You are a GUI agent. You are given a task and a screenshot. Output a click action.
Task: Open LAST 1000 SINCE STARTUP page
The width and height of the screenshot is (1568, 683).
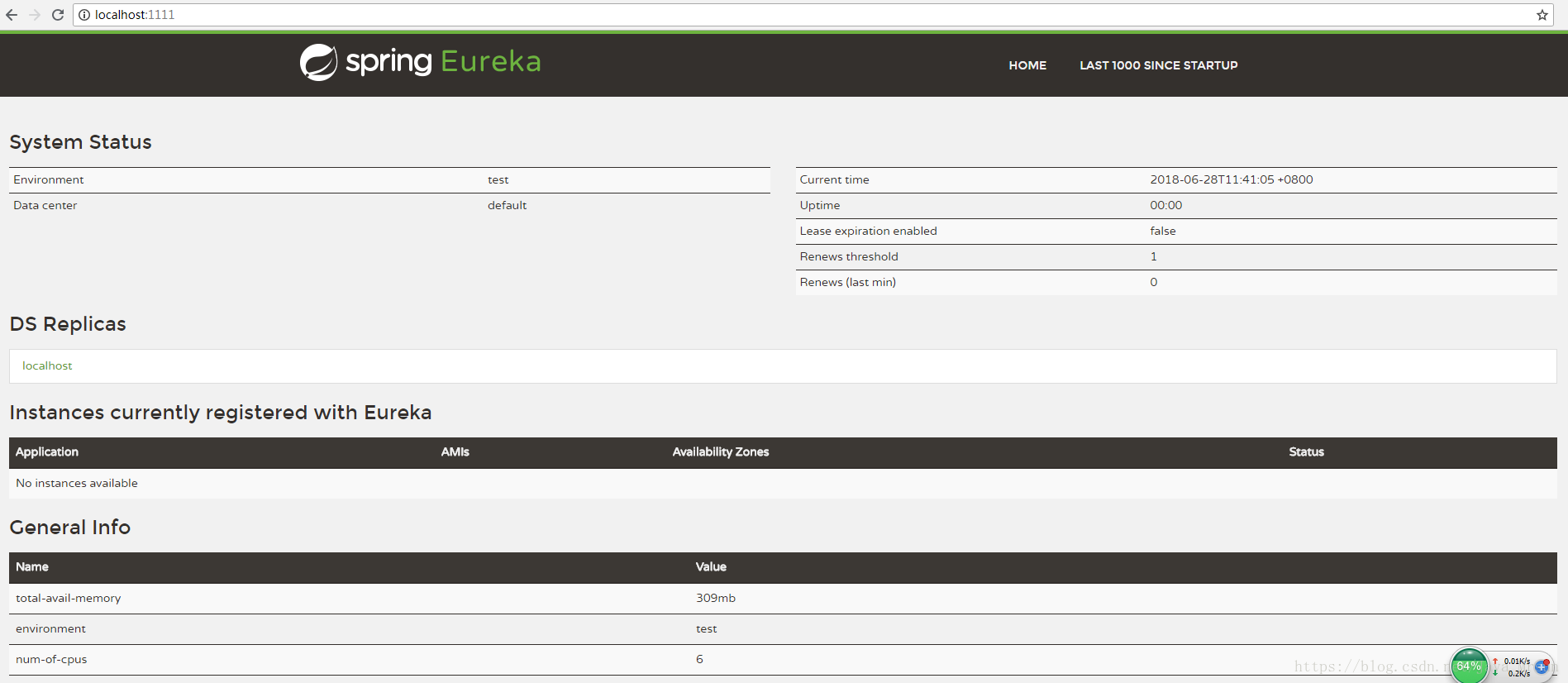tap(1158, 65)
